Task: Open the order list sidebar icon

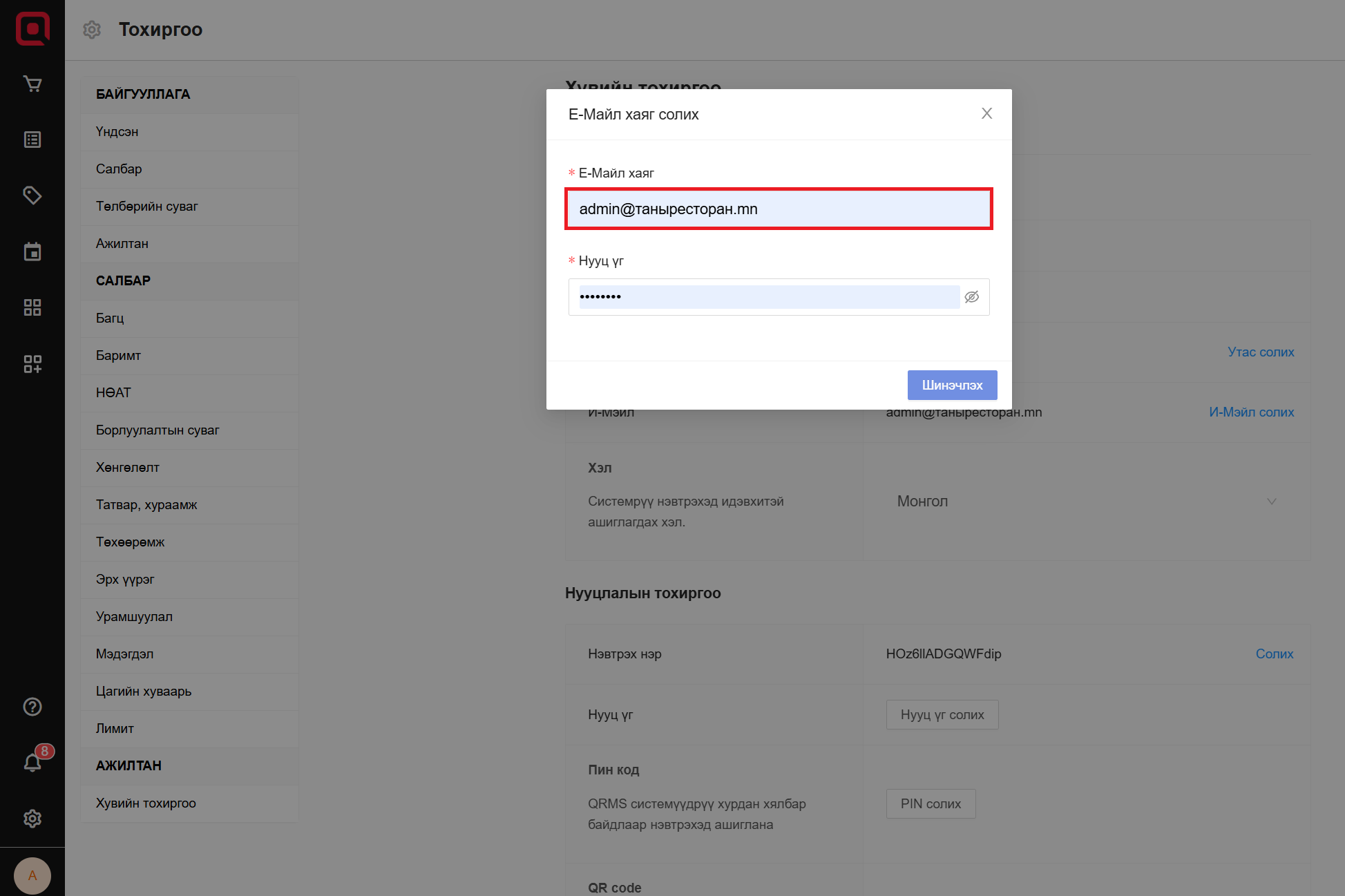Action: (x=32, y=140)
